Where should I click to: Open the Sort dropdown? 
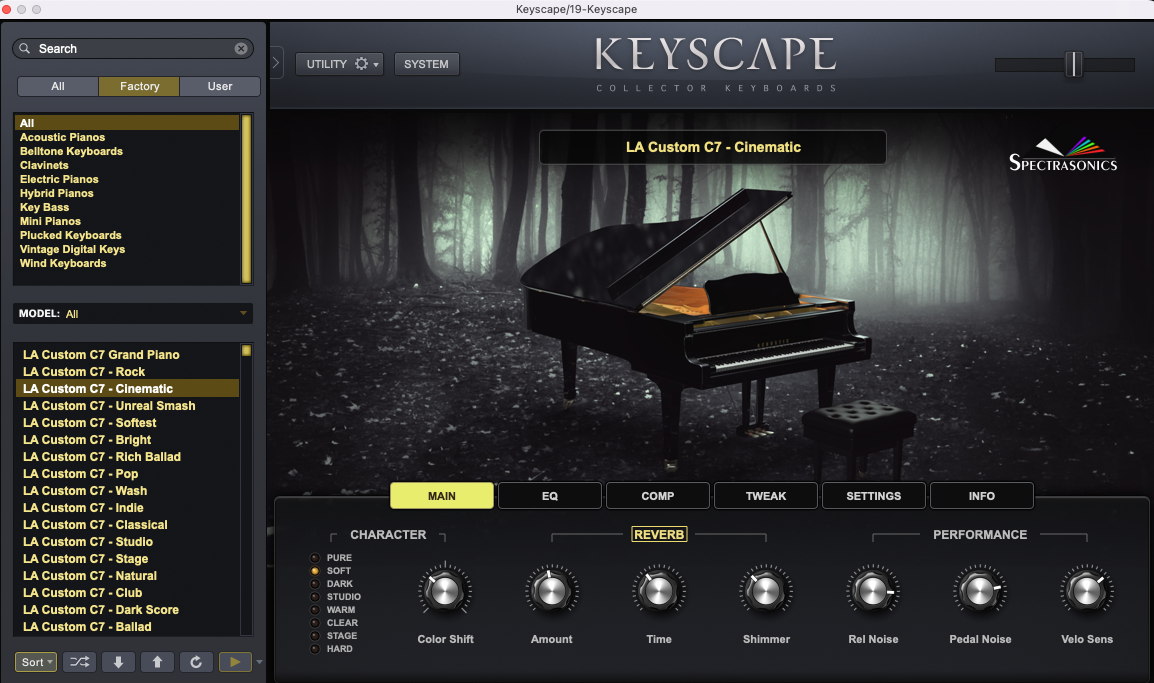tap(36, 662)
